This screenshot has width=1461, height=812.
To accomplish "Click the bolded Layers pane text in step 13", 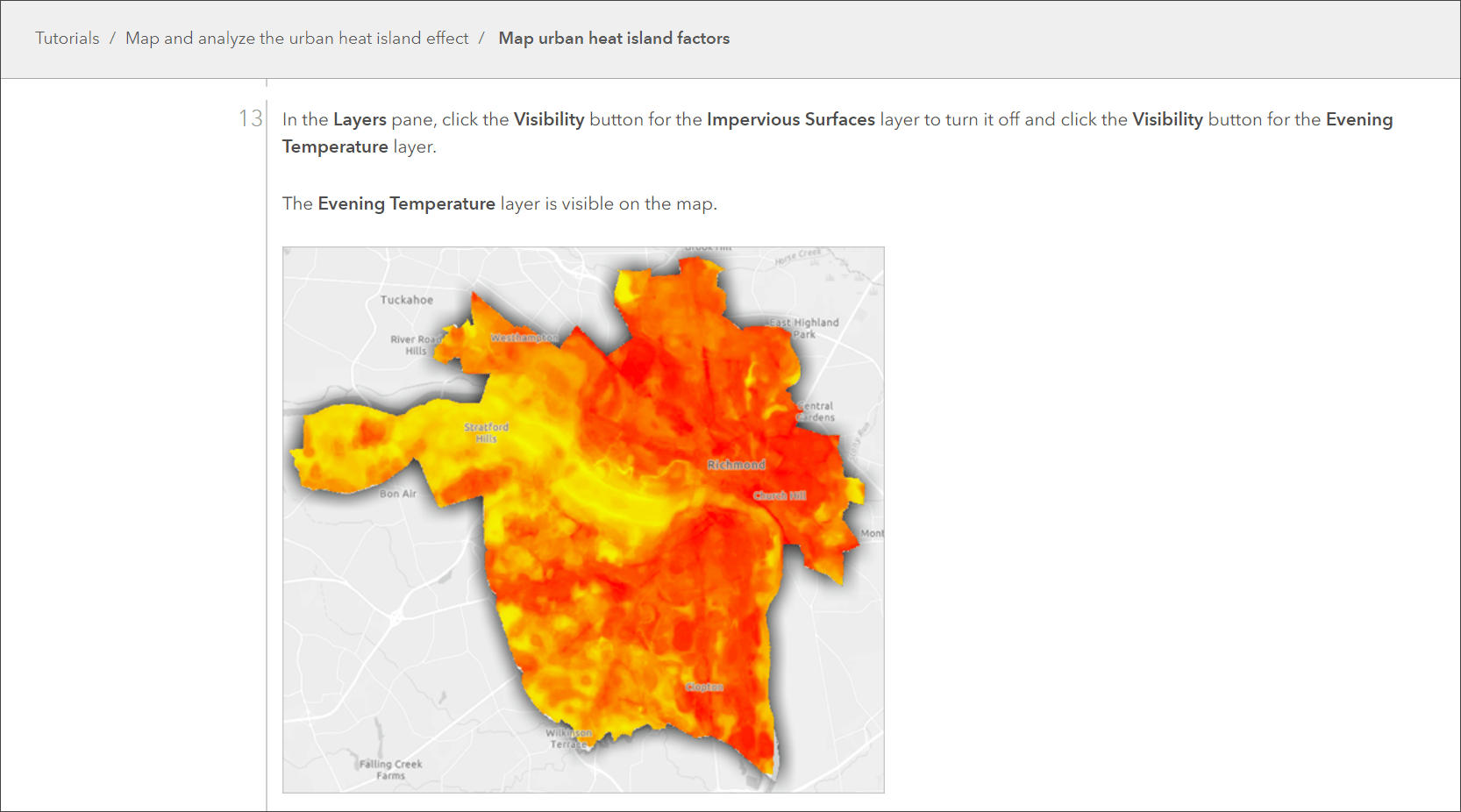I will pyautogui.click(x=360, y=119).
